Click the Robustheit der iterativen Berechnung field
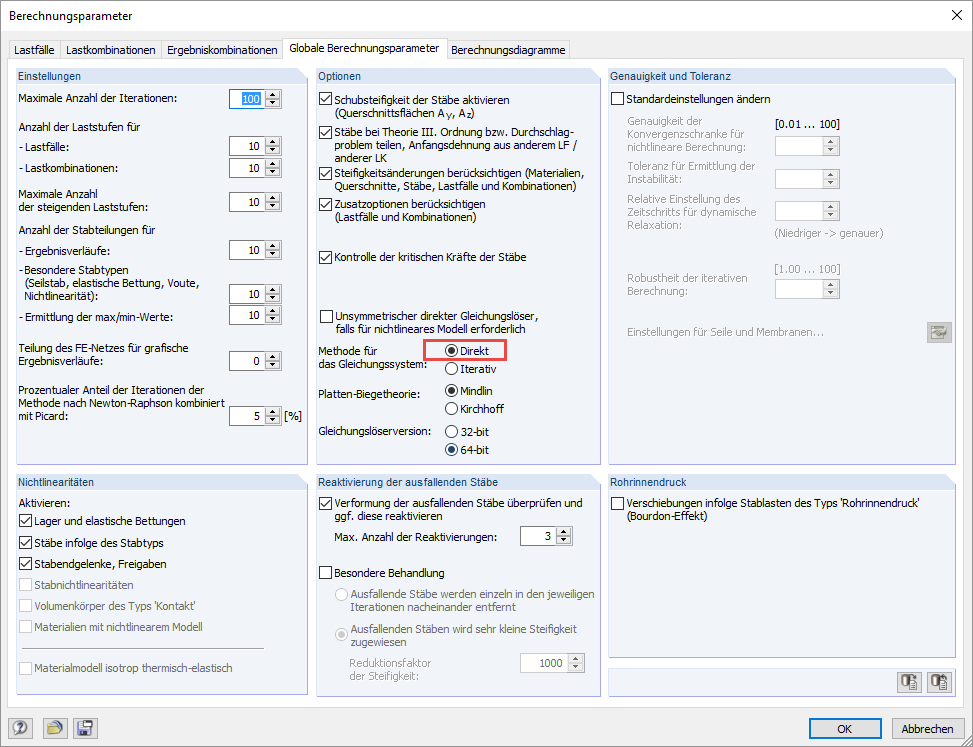Image resolution: width=973 pixels, height=747 pixels. pos(799,289)
